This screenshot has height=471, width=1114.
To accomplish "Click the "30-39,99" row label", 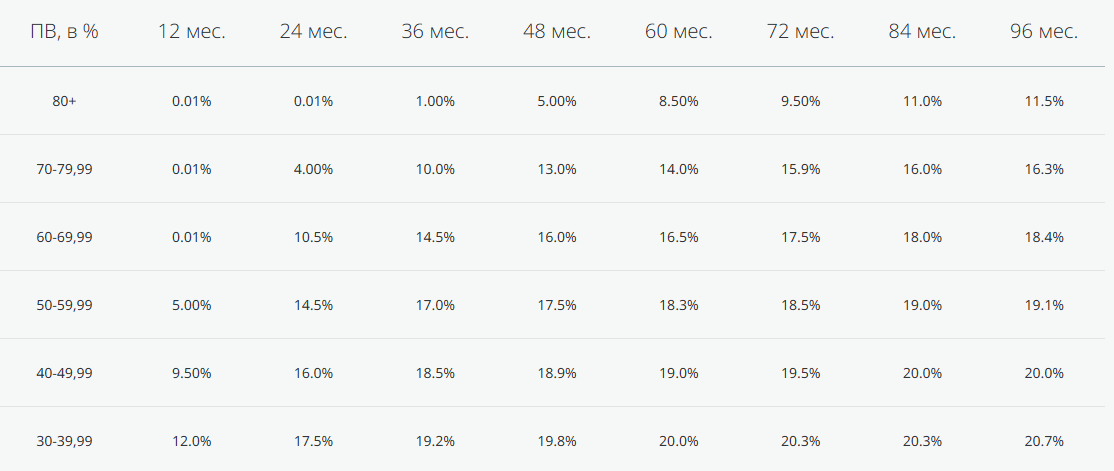I will pos(64,441).
